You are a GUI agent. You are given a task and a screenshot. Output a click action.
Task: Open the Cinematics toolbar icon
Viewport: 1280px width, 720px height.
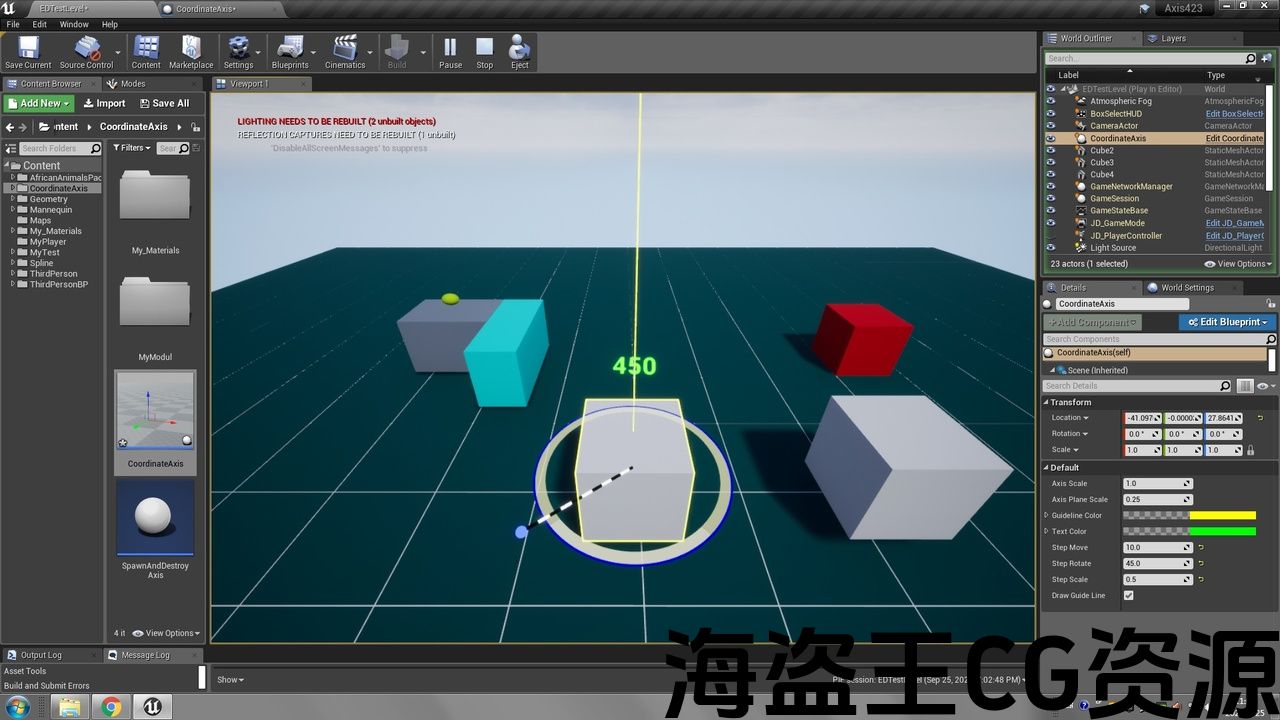[345, 52]
